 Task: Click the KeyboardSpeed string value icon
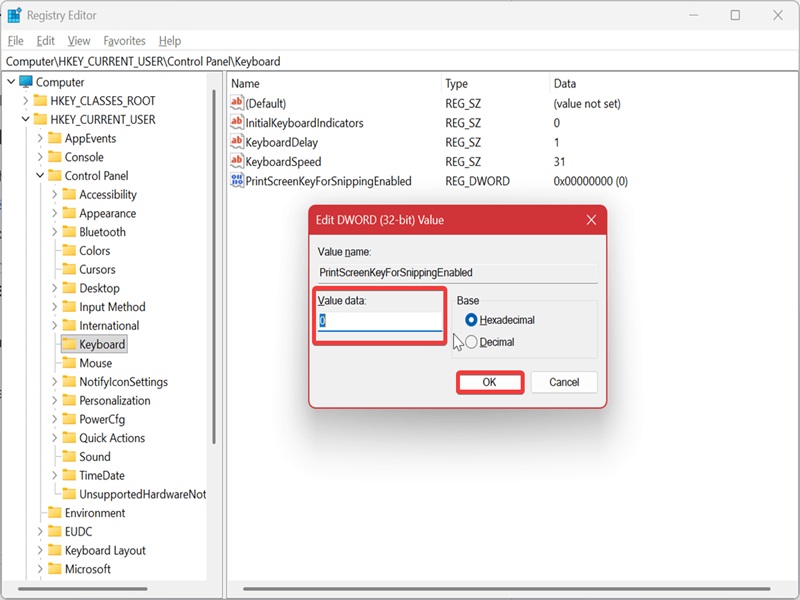[237, 161]
